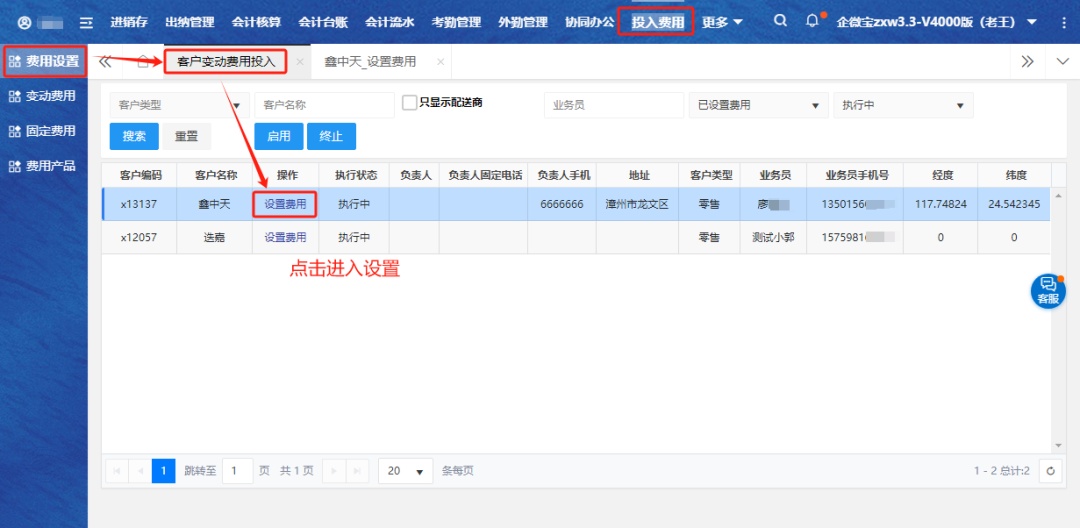Click the customer service 客服 chat icon
The image size is (1080, 528).
(1047, 291)
